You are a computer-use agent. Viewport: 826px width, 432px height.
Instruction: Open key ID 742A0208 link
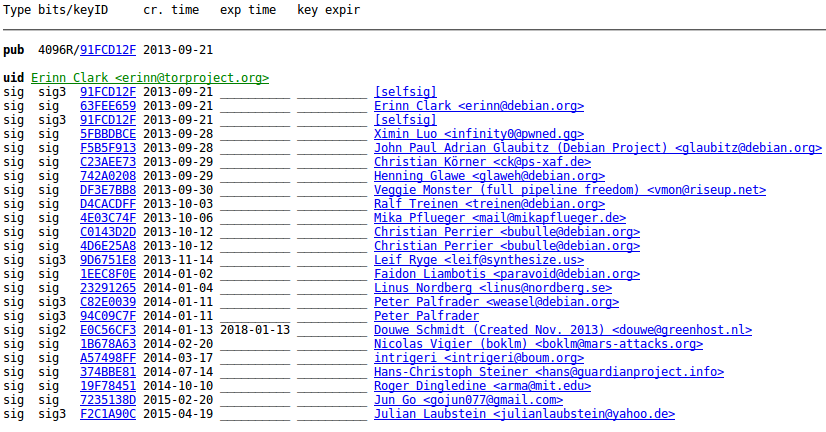coord(107,176)
